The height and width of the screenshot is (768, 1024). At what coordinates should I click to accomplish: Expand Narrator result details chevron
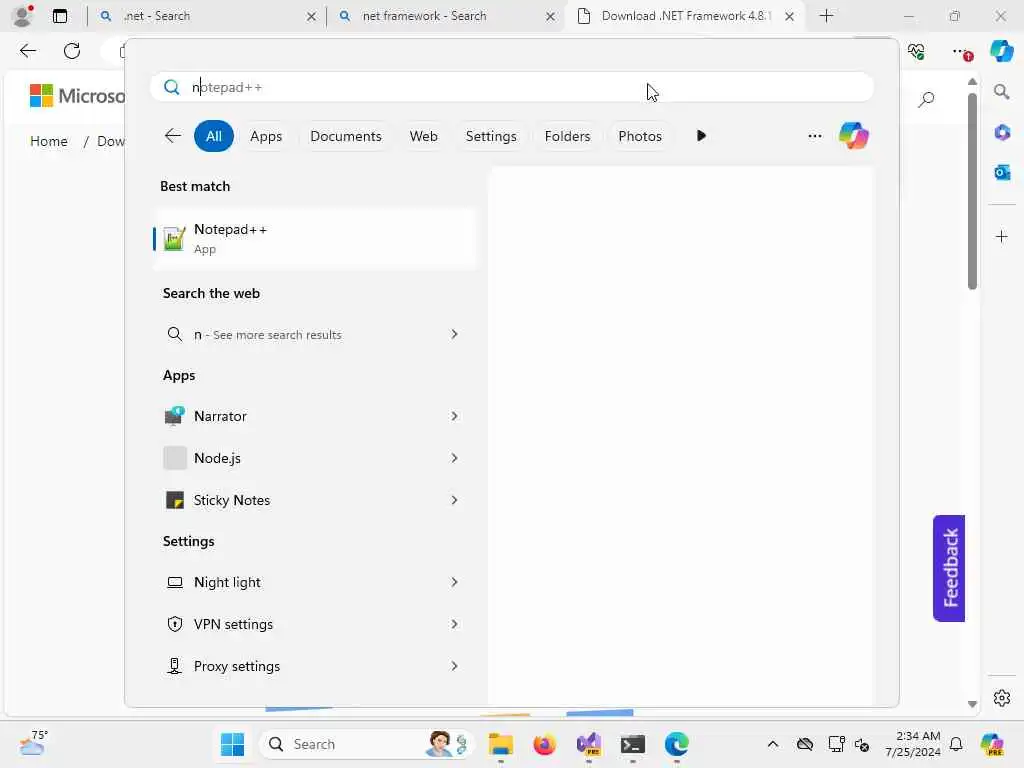455,416
